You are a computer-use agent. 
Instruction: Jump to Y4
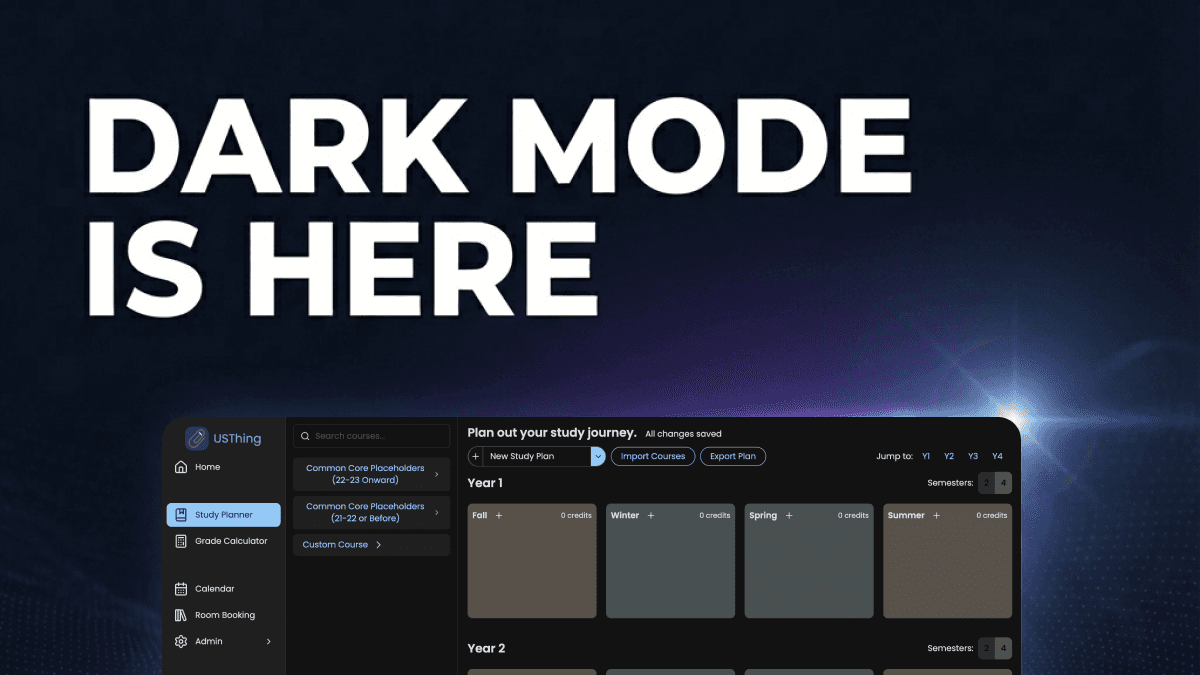(997, 456)
